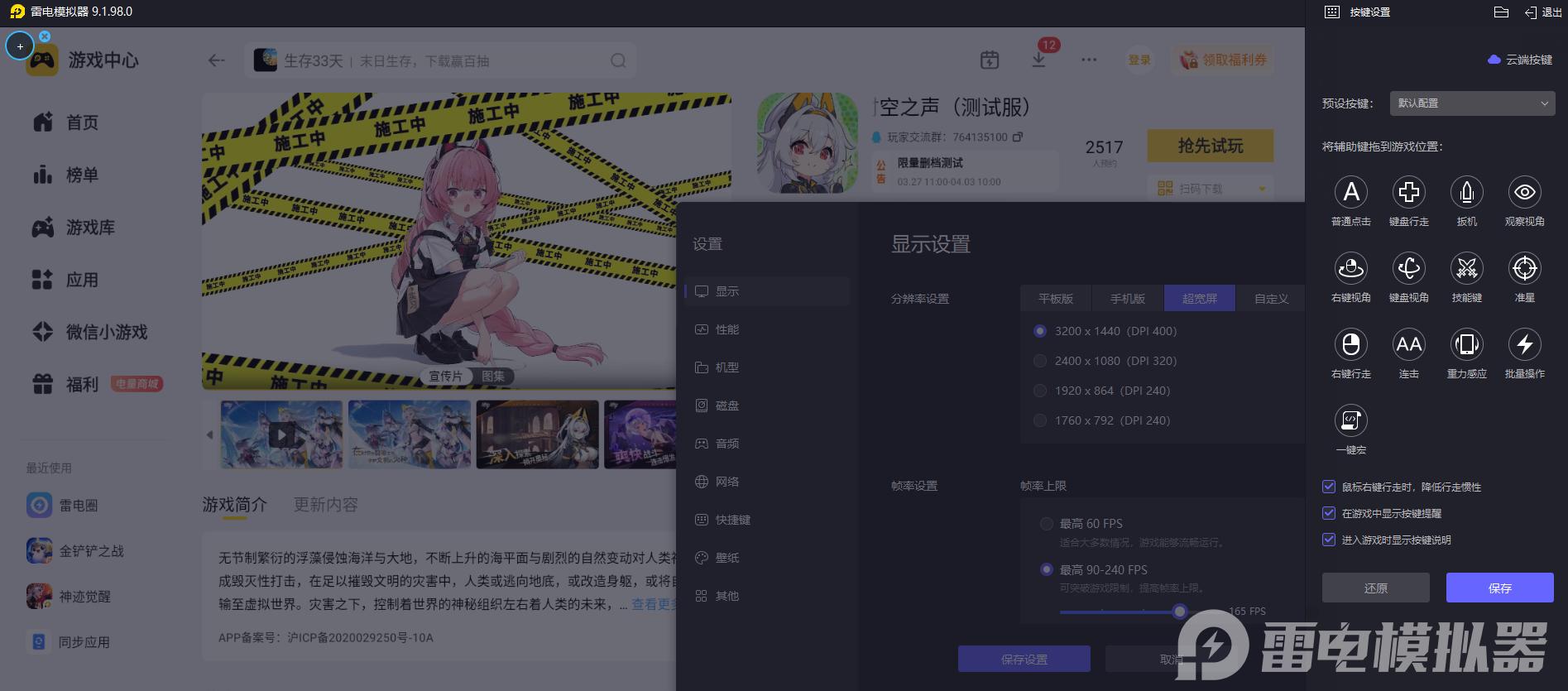The height and width of the screenshot is (691, 1568).
Task: Open downloads icon with 12 badge
Action: [1039, 60]
